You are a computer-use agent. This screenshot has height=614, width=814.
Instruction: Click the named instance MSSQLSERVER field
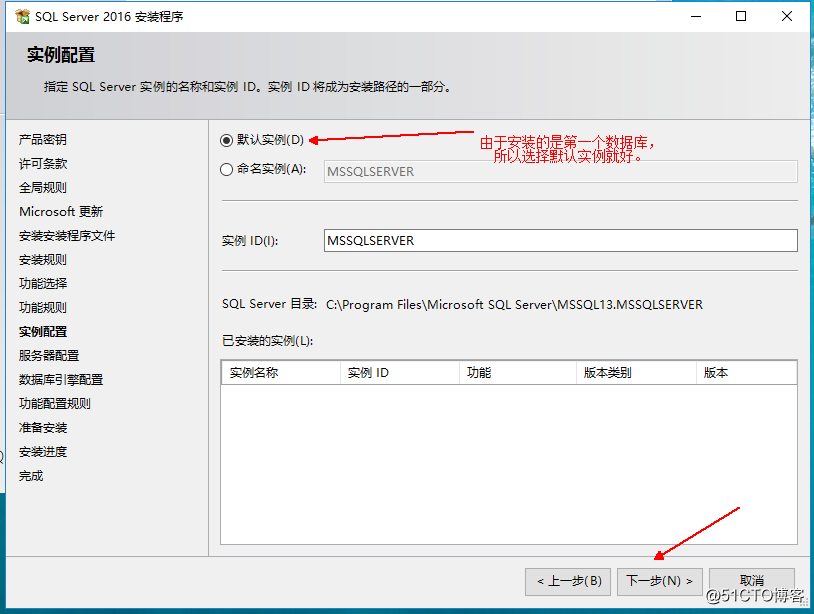[x=561, y=171]
